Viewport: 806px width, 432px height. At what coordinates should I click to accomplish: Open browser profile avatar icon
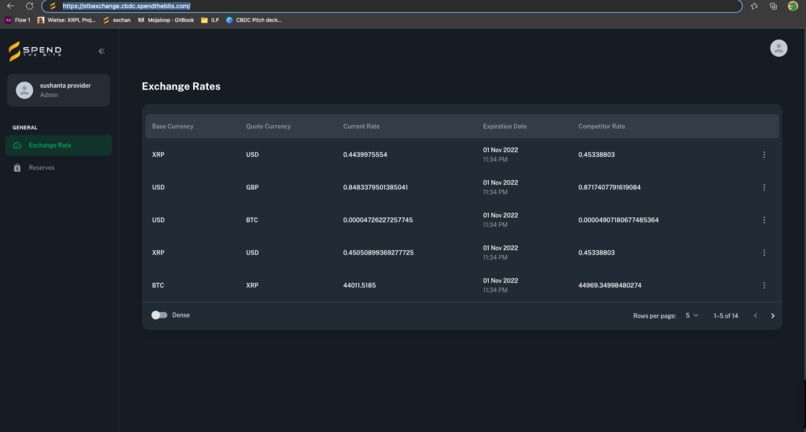[793, 6]
